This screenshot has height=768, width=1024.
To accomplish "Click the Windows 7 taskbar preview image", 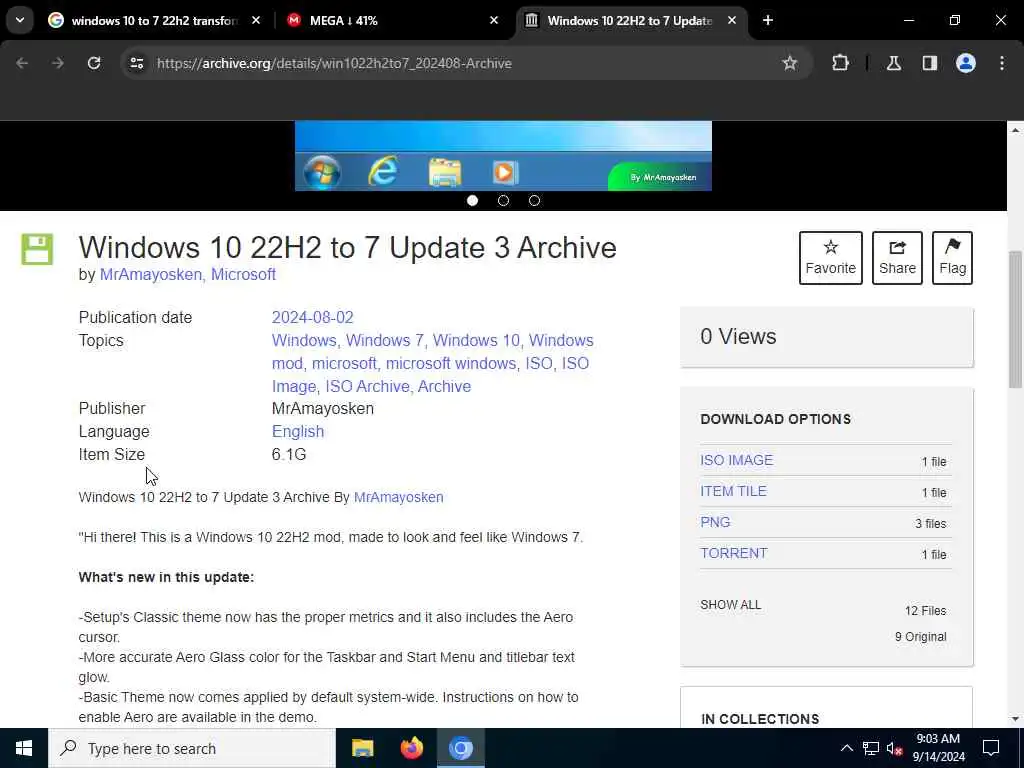I will [503, 156].
